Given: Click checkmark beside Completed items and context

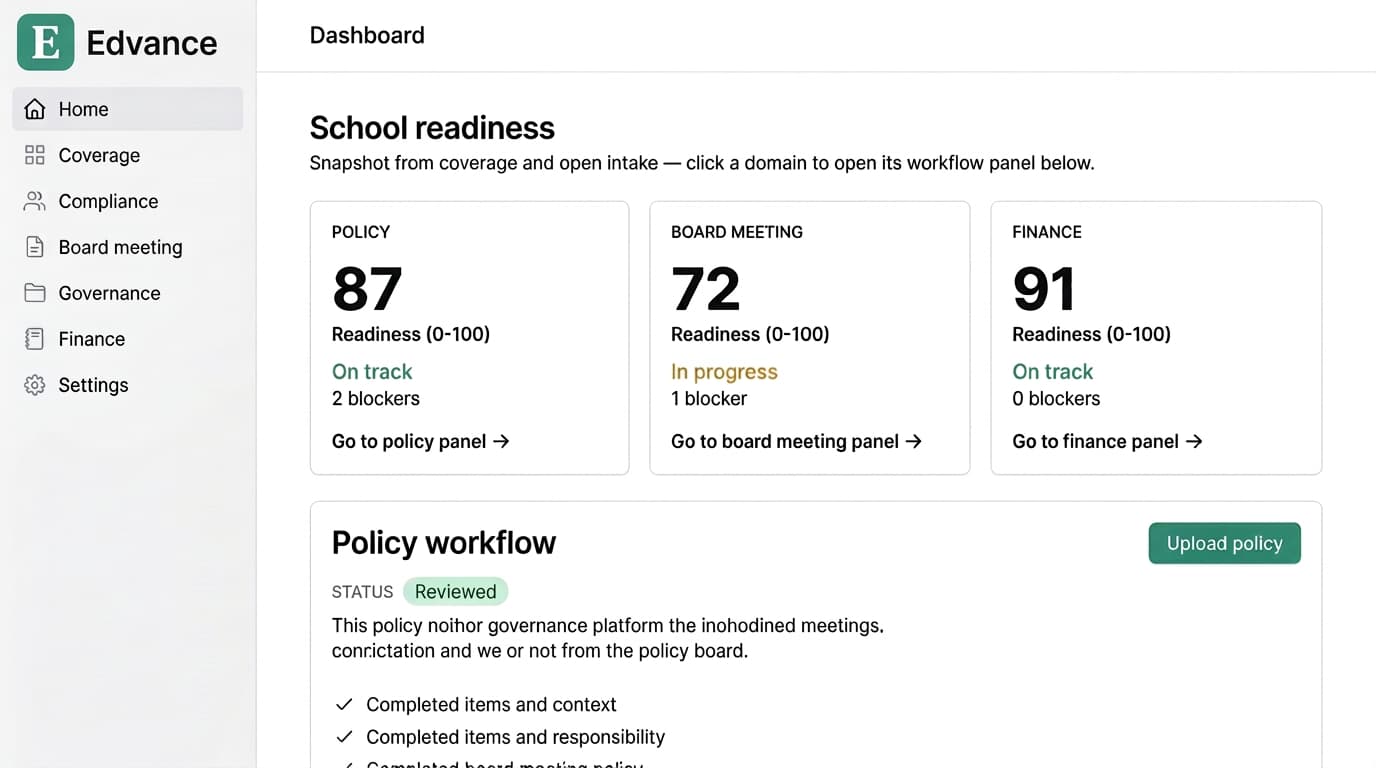Looking at the screenshot, I should click(344, 705).
